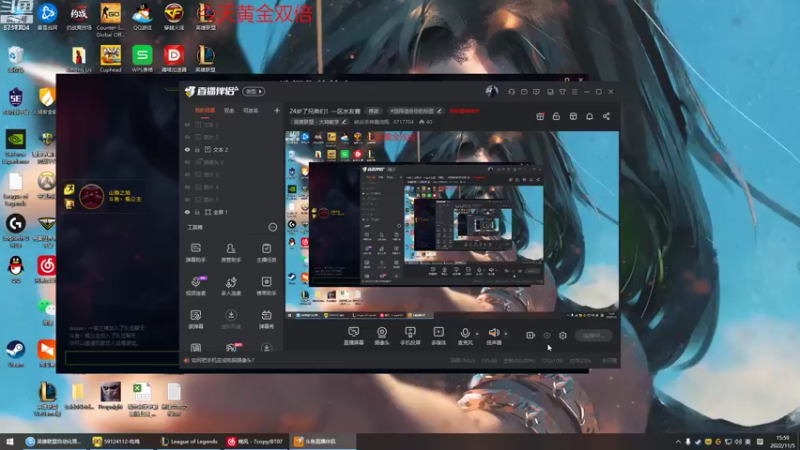Open the 弹幕助手 tool in the toolbox
Screen dimensions: 800x450
coord(195,253)
